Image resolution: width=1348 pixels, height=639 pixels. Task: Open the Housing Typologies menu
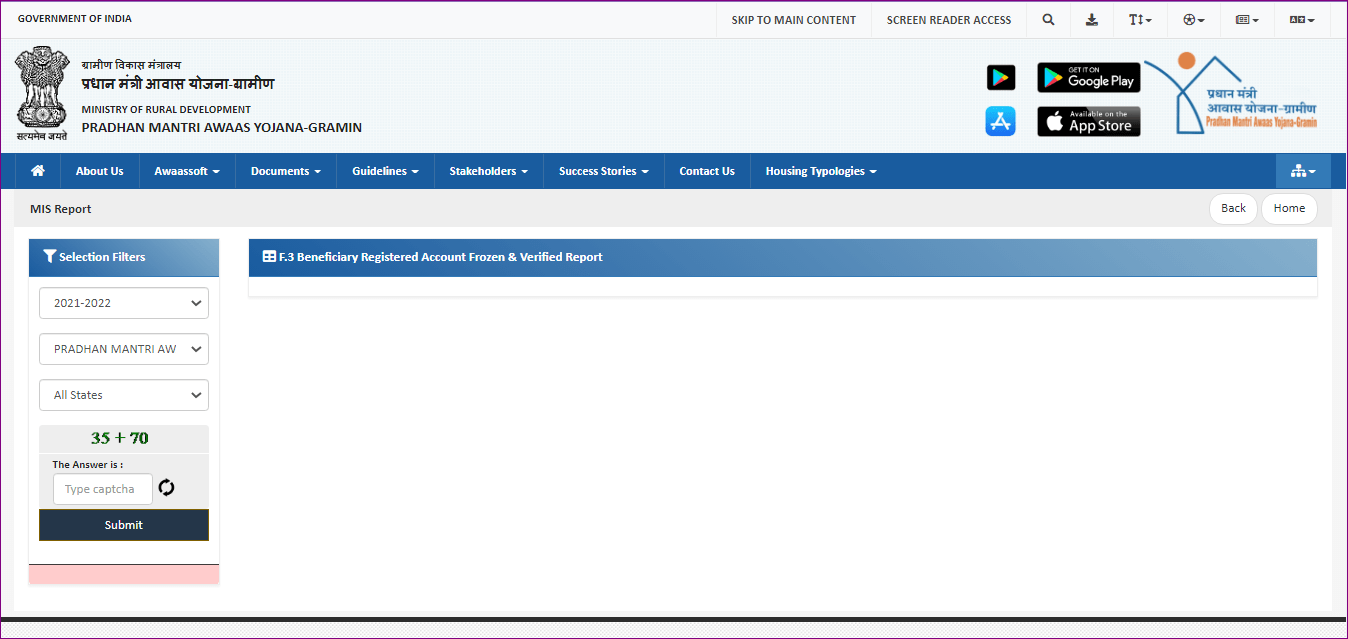pos(820,171)
